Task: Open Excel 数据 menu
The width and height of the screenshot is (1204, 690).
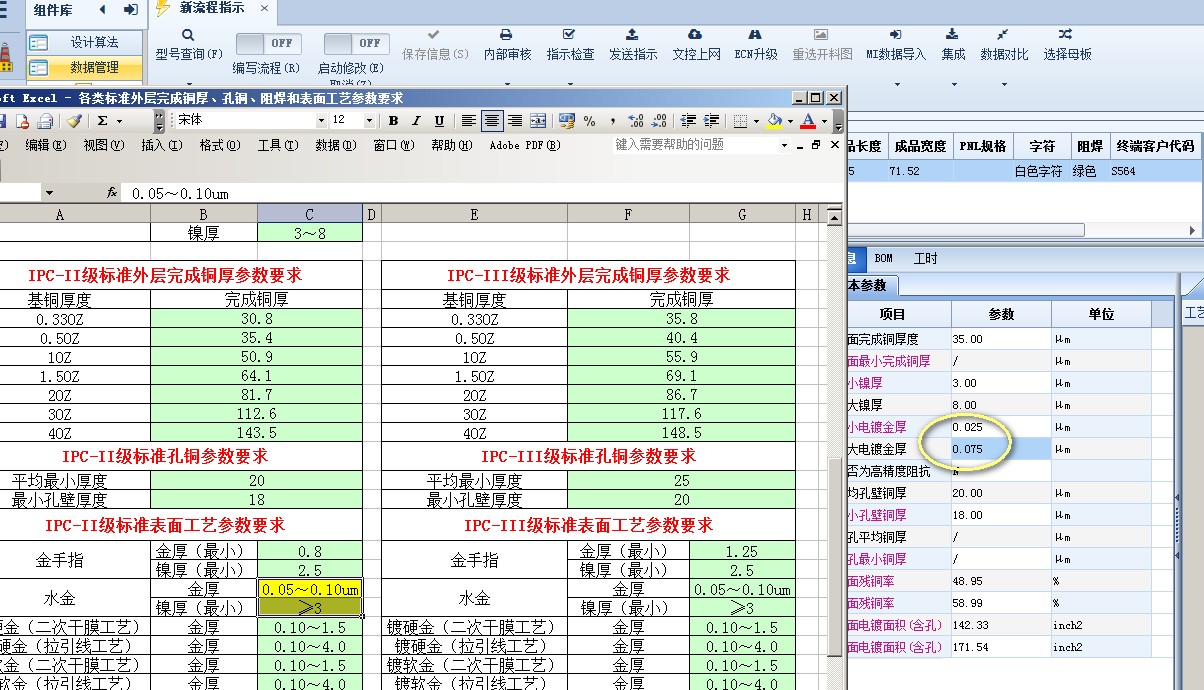Action: click(335, 146)
